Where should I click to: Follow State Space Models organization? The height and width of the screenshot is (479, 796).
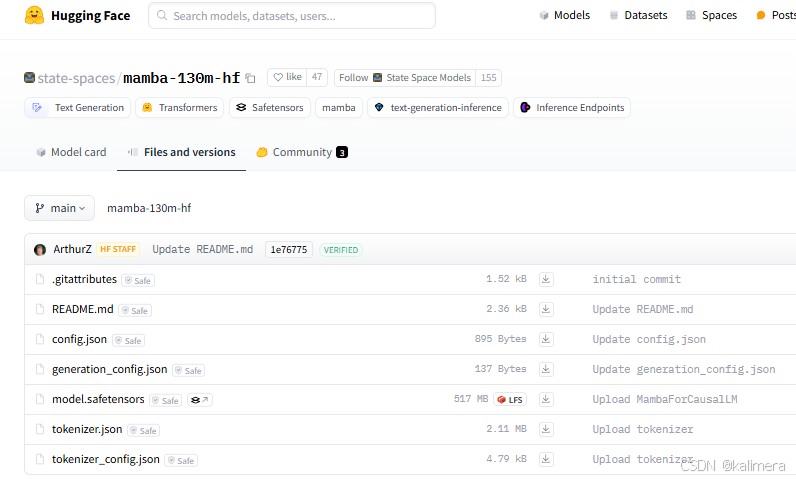coord(405,78)
